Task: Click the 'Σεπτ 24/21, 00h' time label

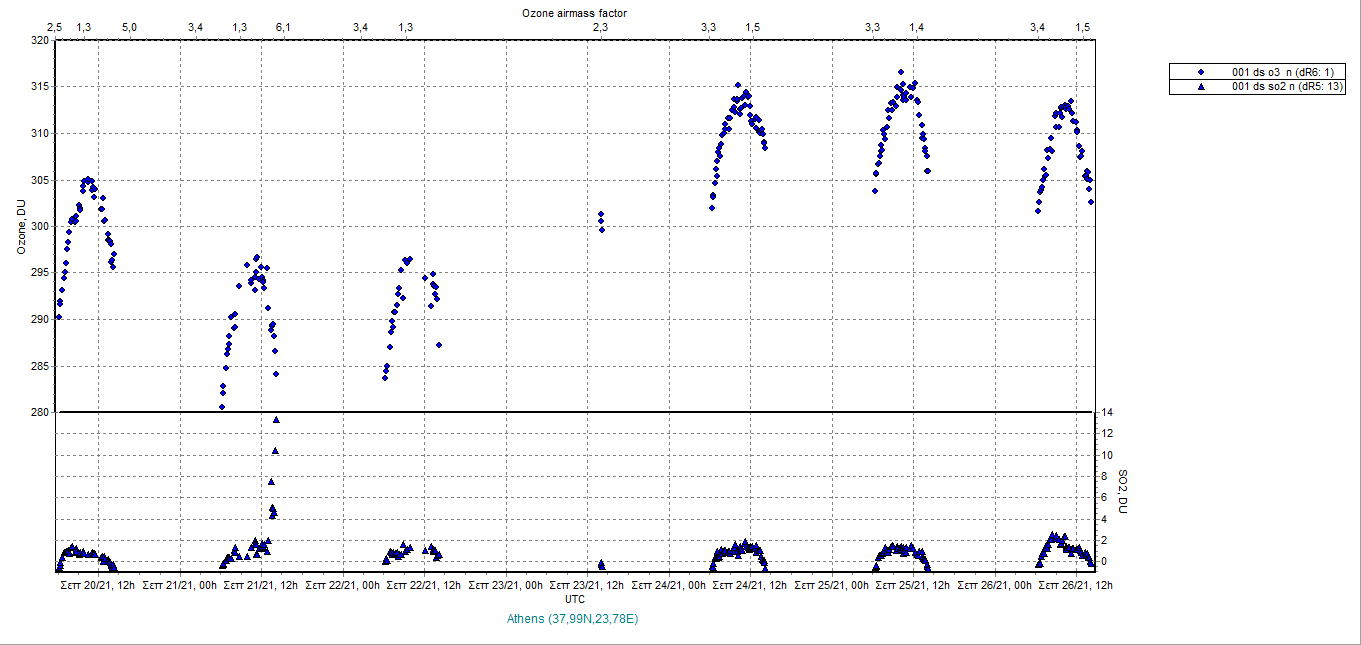Action: [669, 584]
